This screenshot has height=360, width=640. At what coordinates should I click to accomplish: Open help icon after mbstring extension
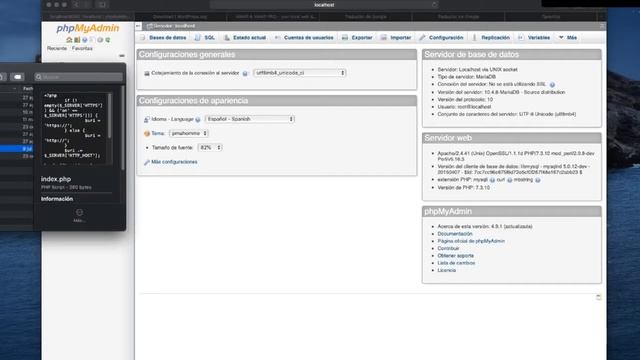[x=538, y=180]
